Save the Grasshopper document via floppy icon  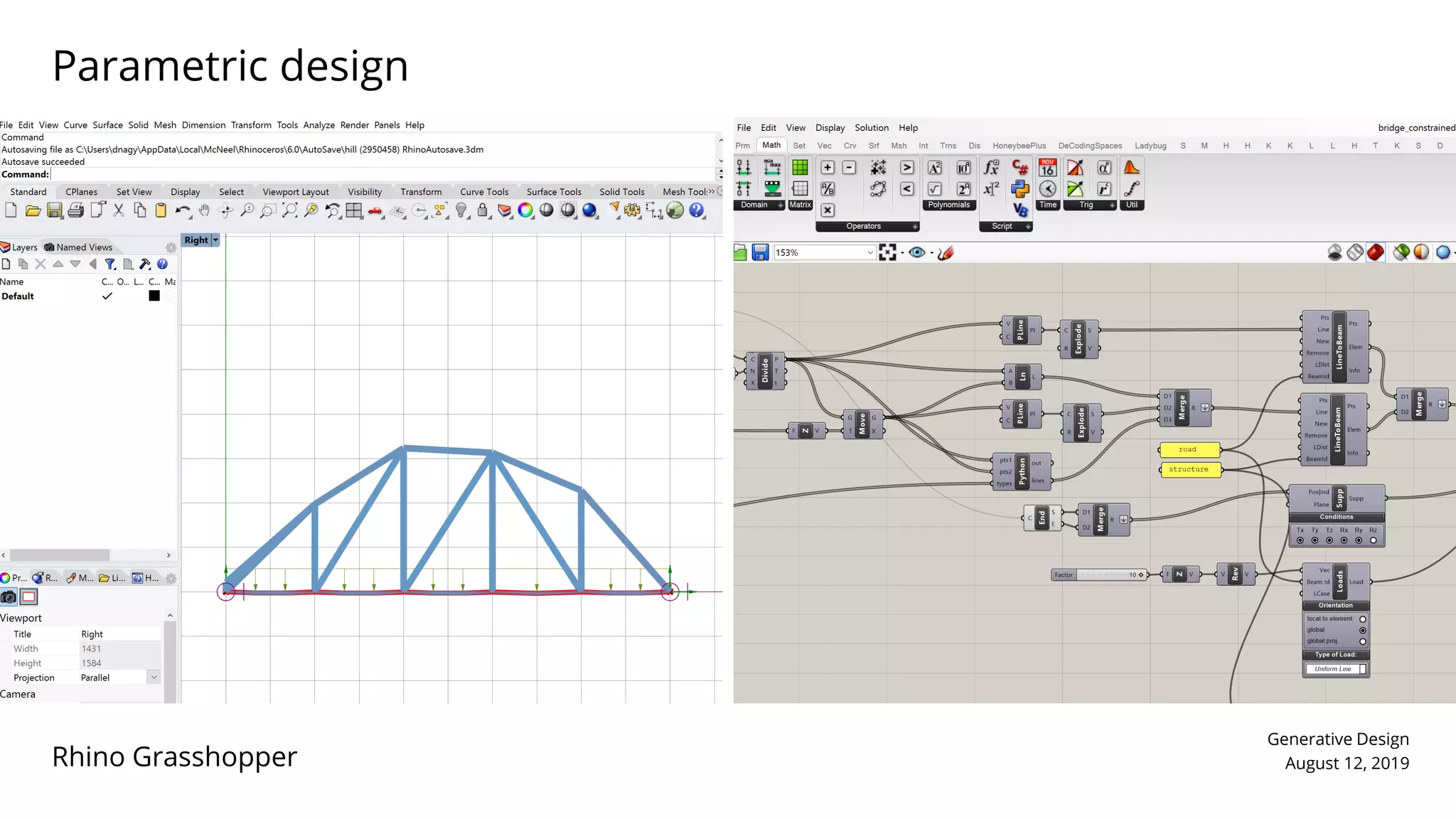pyautogui.click(x=760, y=252)
